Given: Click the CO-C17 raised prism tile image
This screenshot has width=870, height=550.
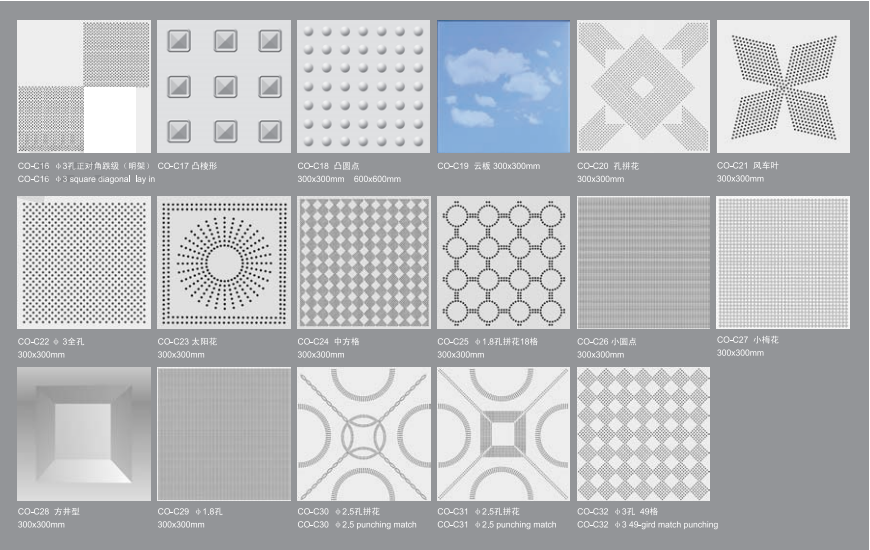Looking at the screenshot, I should coord(224,87).
